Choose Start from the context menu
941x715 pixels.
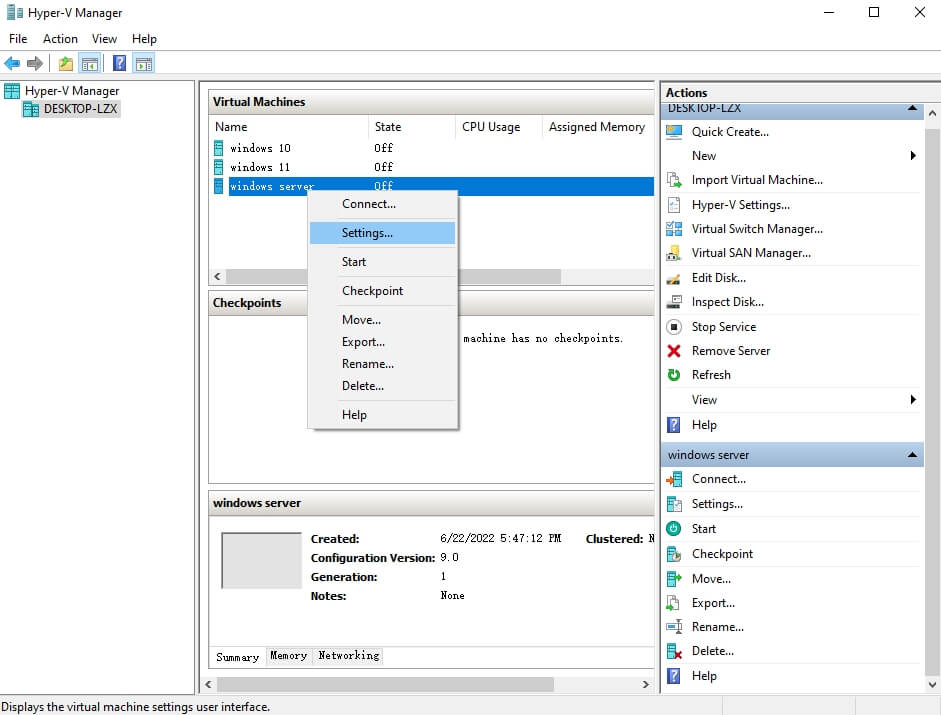[x=382, y=262]
